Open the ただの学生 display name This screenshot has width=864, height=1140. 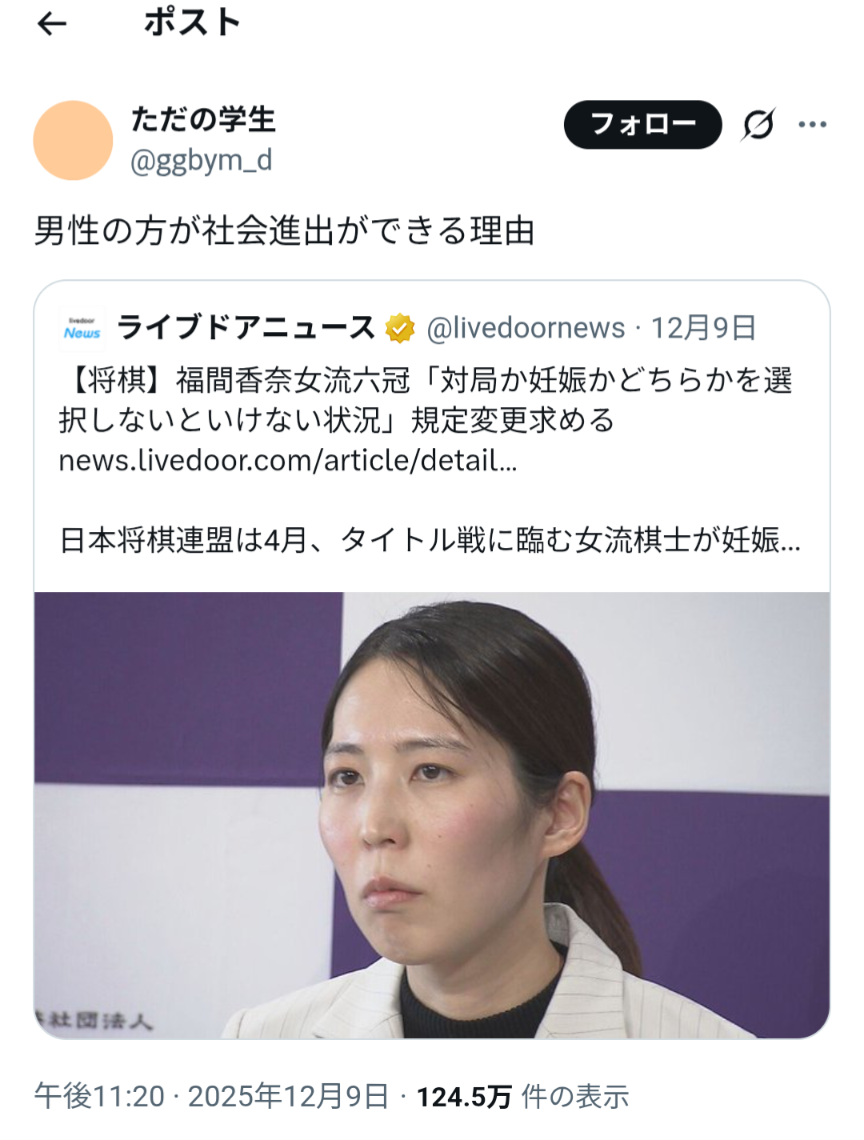pos(204,120)
